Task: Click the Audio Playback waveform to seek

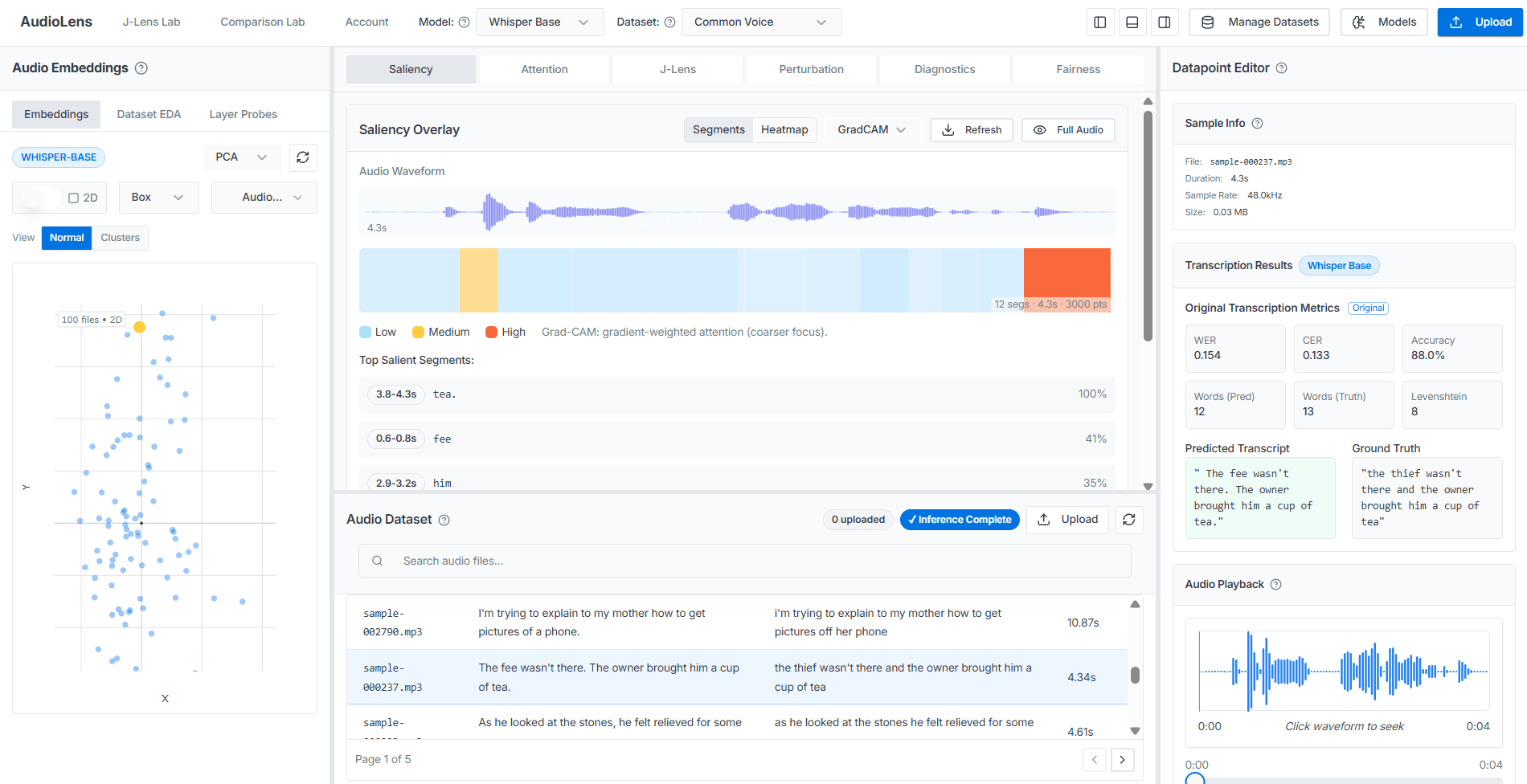Action: click(1344, 672)
